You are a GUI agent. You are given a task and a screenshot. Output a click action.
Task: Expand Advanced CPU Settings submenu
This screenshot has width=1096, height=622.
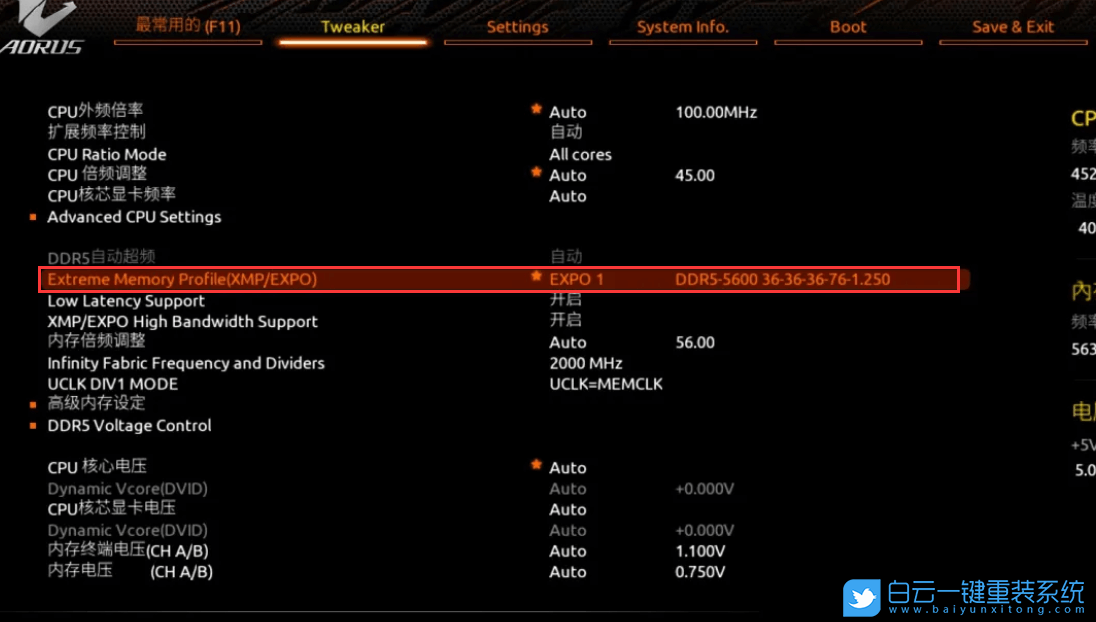coord(134,217)
